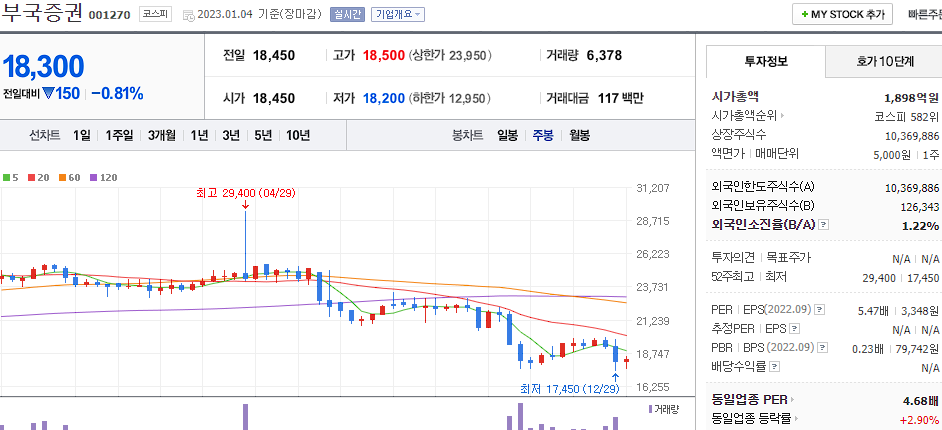This screenshot has height=430, width=942.
Task: Click the current price 18,300
Action: (43, 67)
